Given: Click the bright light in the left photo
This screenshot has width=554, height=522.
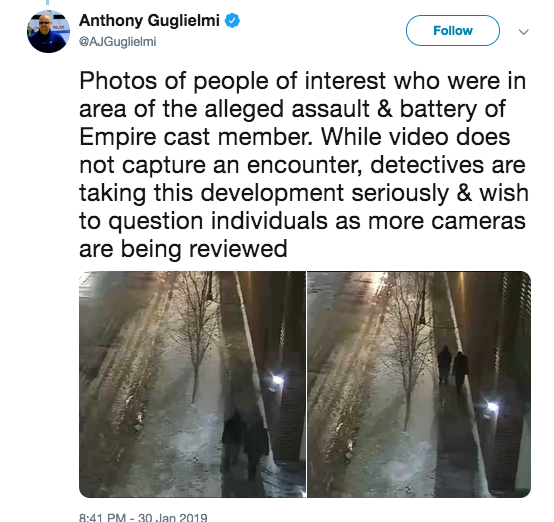Looking at the screenshot, I should 277,381.
